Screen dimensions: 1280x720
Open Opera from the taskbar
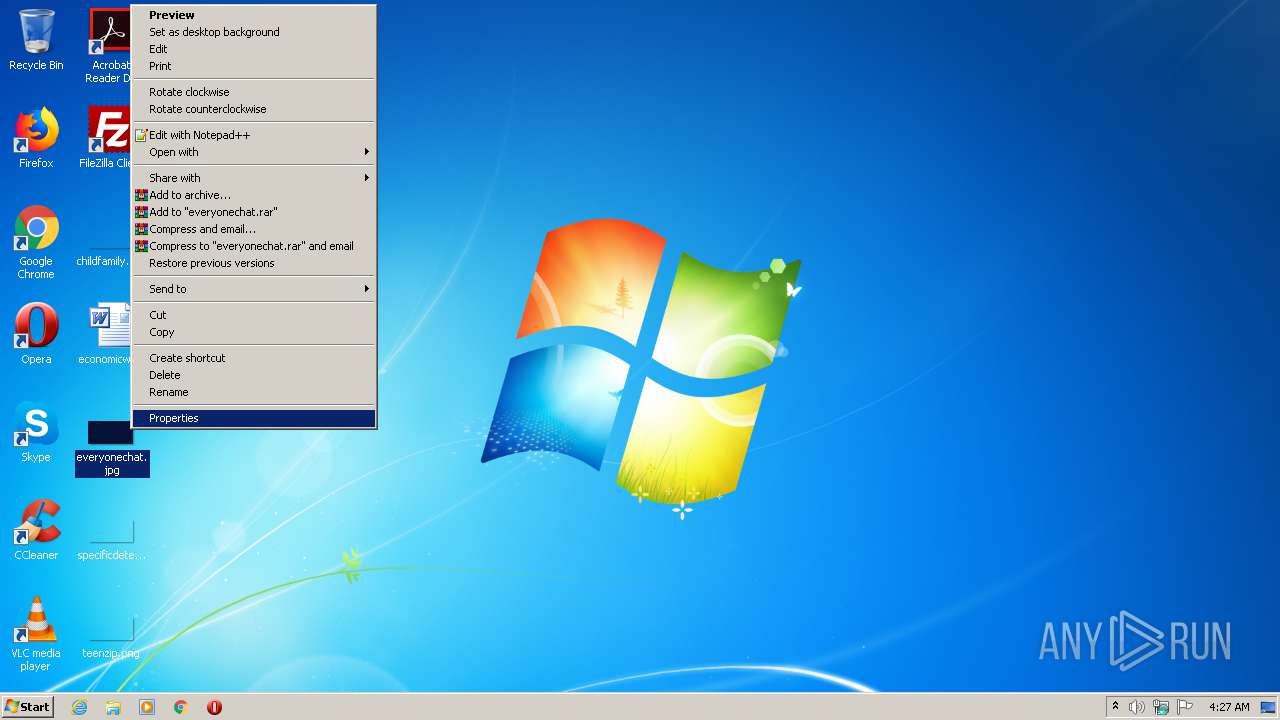tap(214, 707)
